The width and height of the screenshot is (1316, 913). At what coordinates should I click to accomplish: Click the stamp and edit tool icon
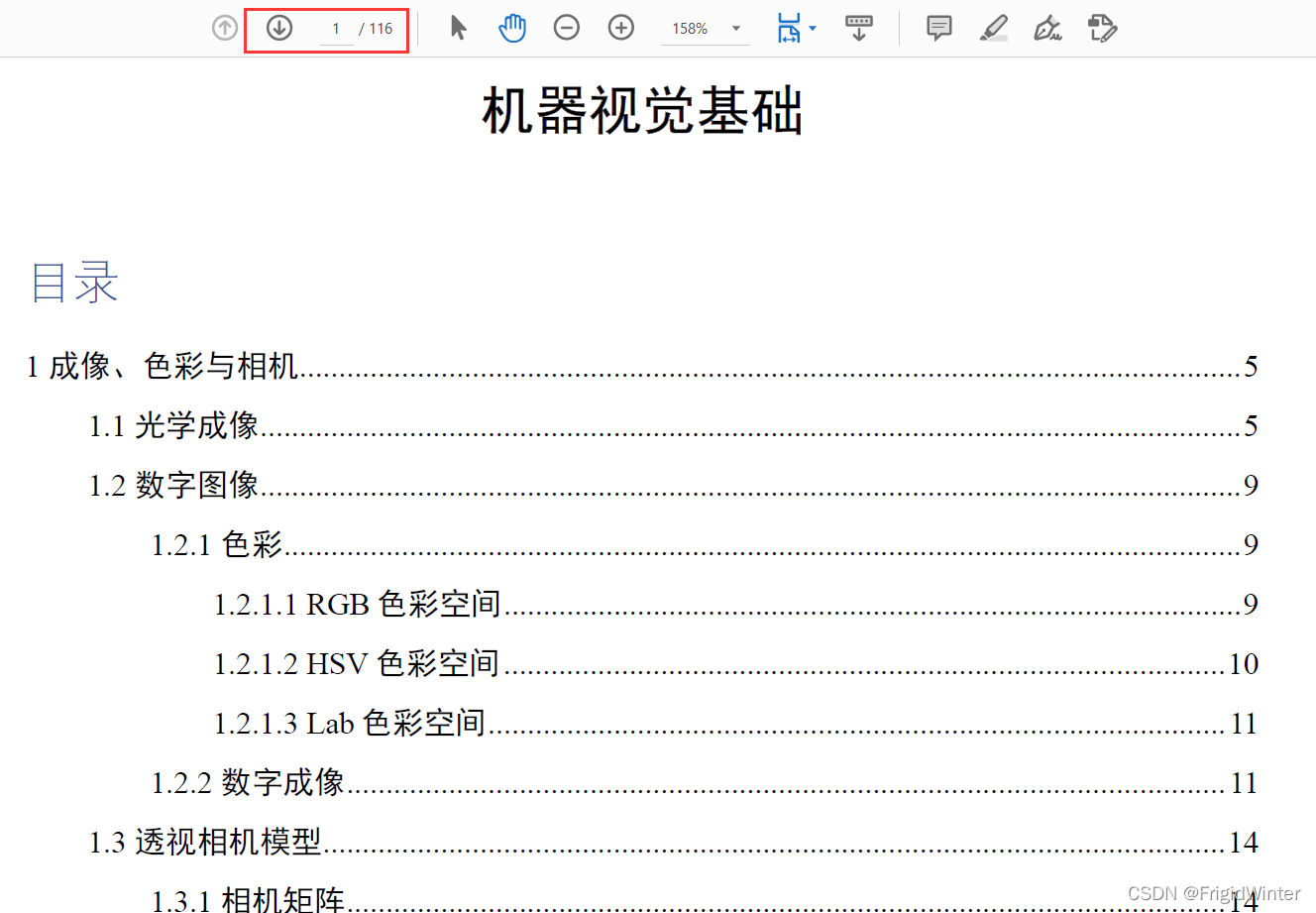coord(1102,28)
